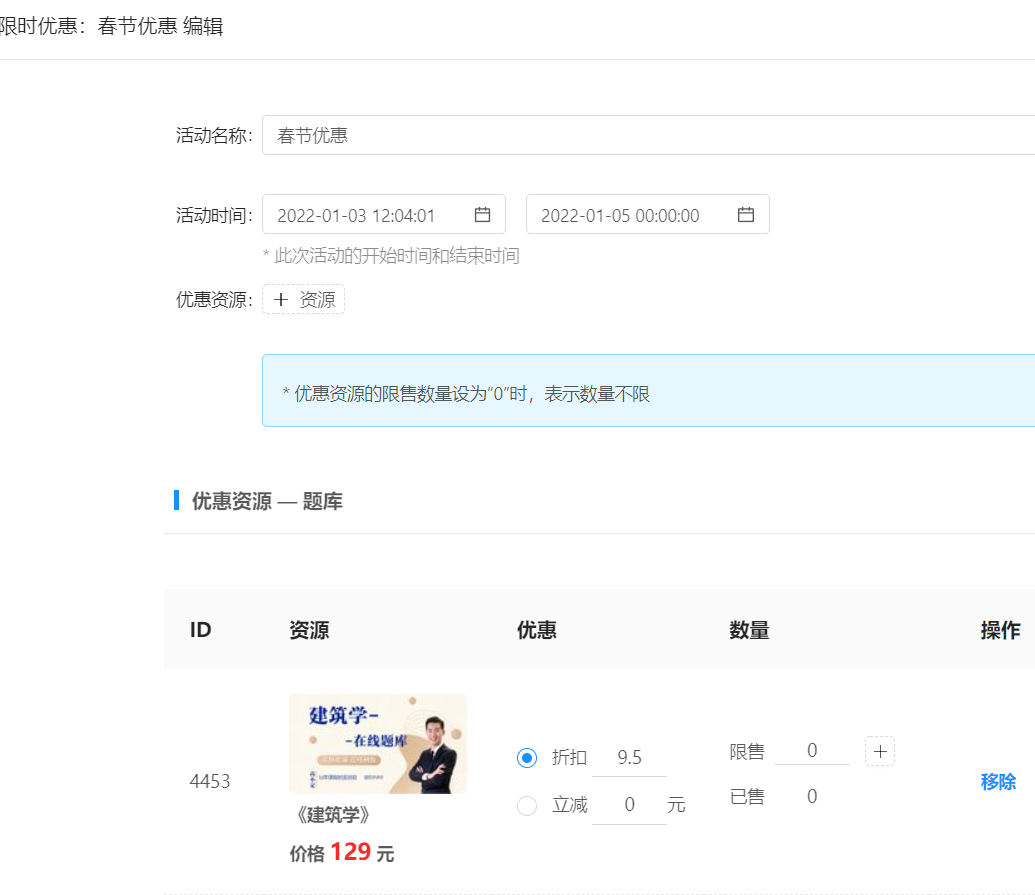Click the 折扣 value field showing 9.5

coord(629,758)
